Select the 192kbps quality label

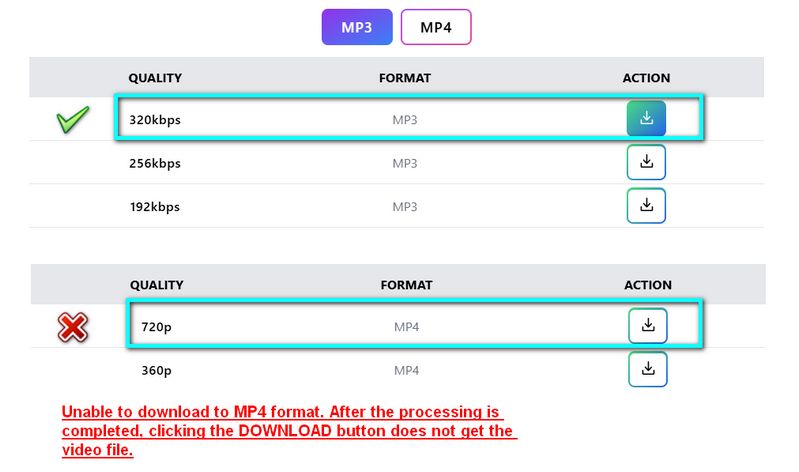[x=155, y=206]
